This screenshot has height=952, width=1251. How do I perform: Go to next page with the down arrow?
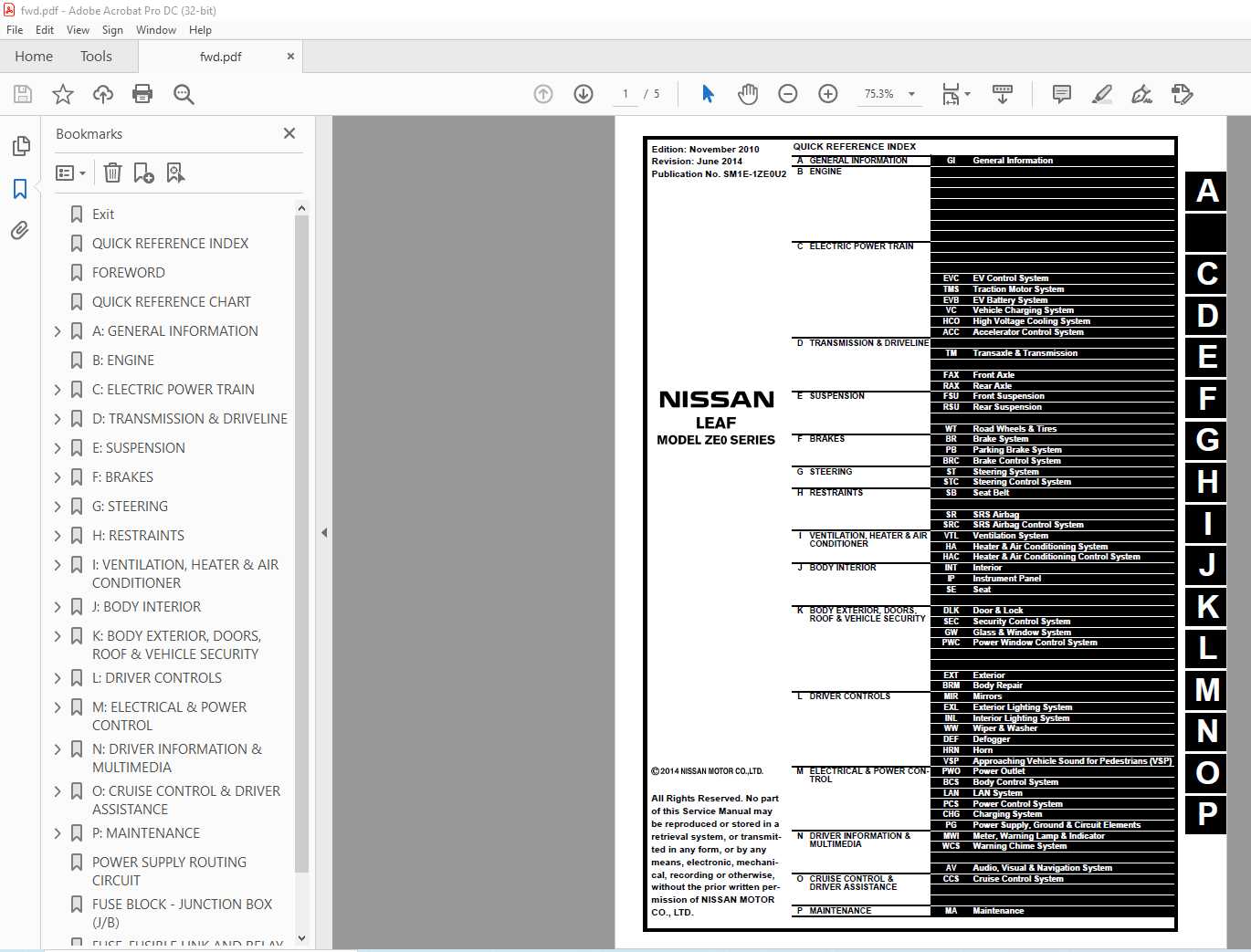pos(583,94)
